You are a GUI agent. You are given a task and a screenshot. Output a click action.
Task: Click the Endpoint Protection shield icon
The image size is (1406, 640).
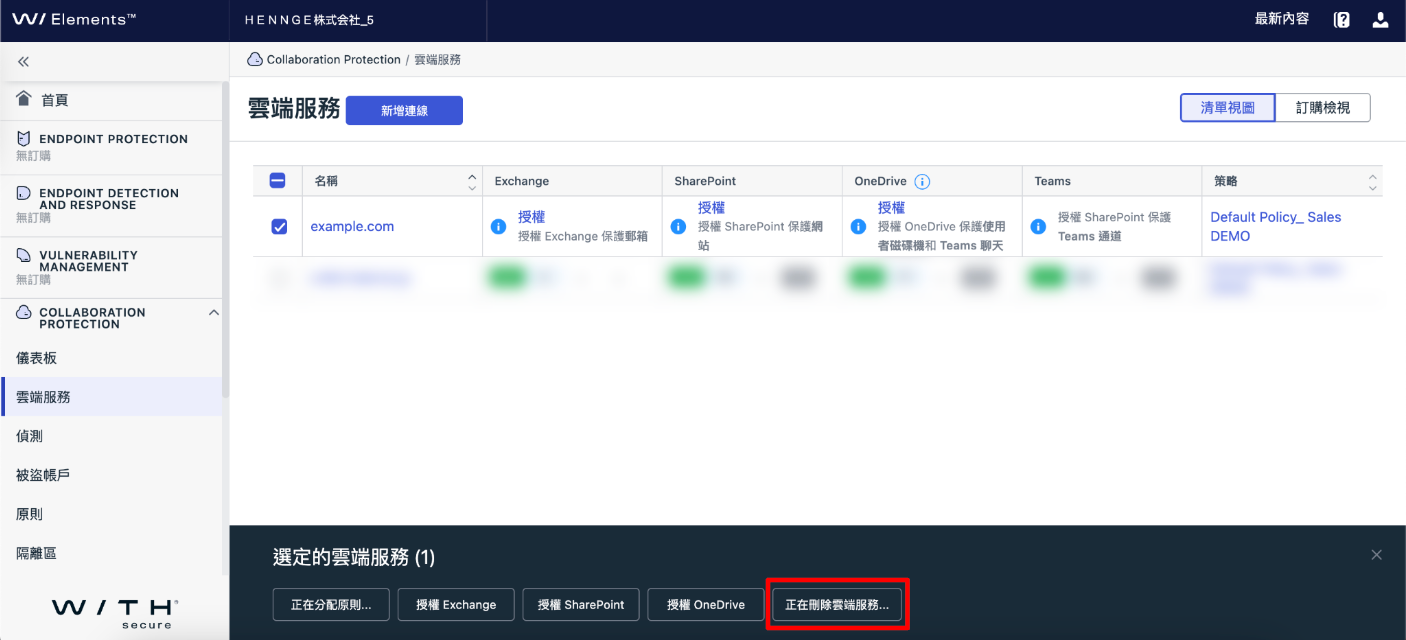coord(24,139)
